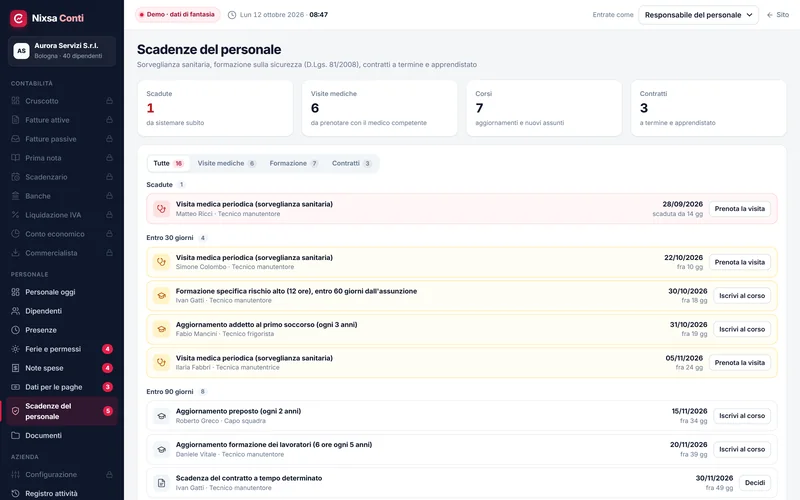Click the Presenze clock icon
The height and width of the screenshot is (500, 800).
(x=15, y=330)
